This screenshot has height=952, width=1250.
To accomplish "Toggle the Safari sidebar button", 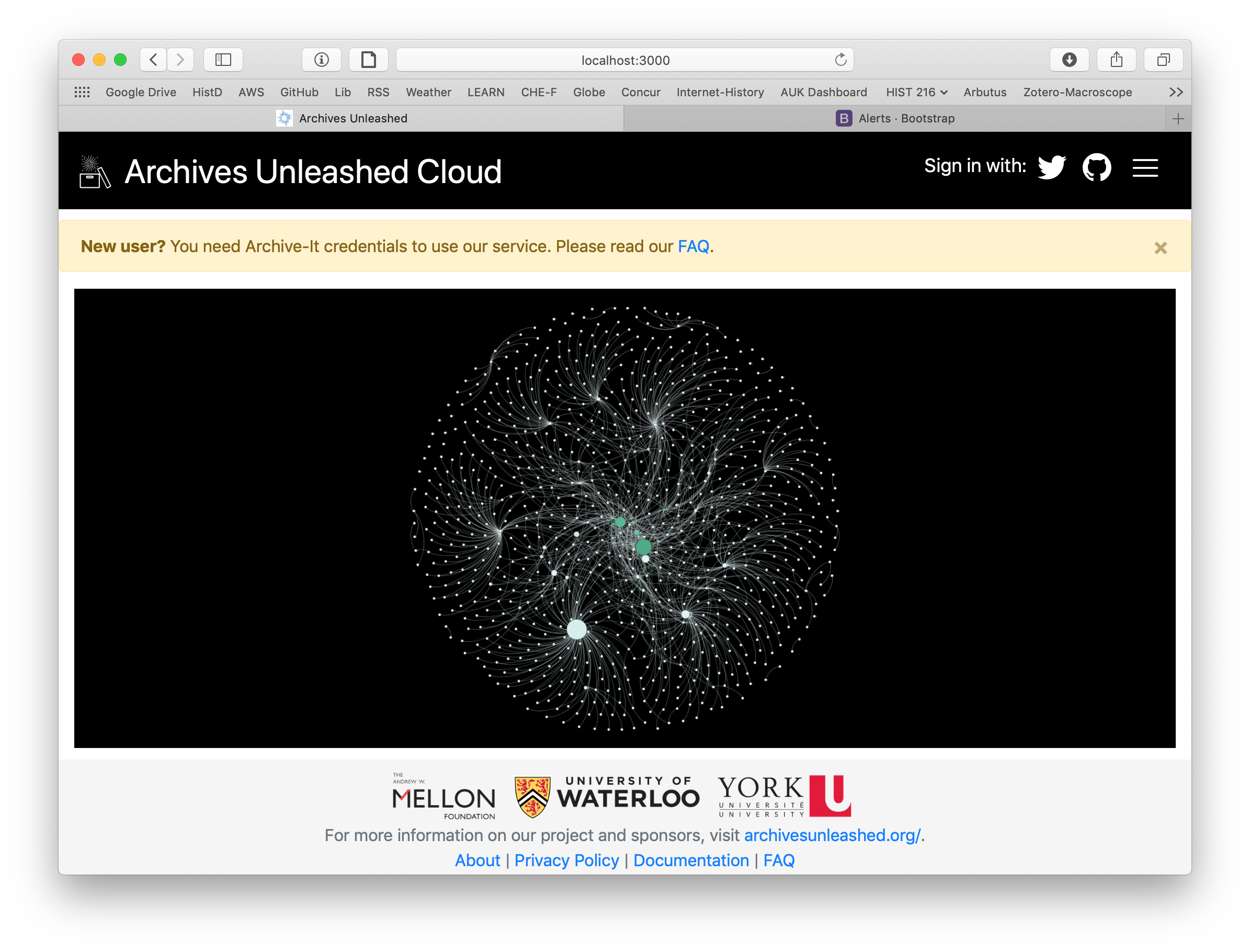I will 223,60.
